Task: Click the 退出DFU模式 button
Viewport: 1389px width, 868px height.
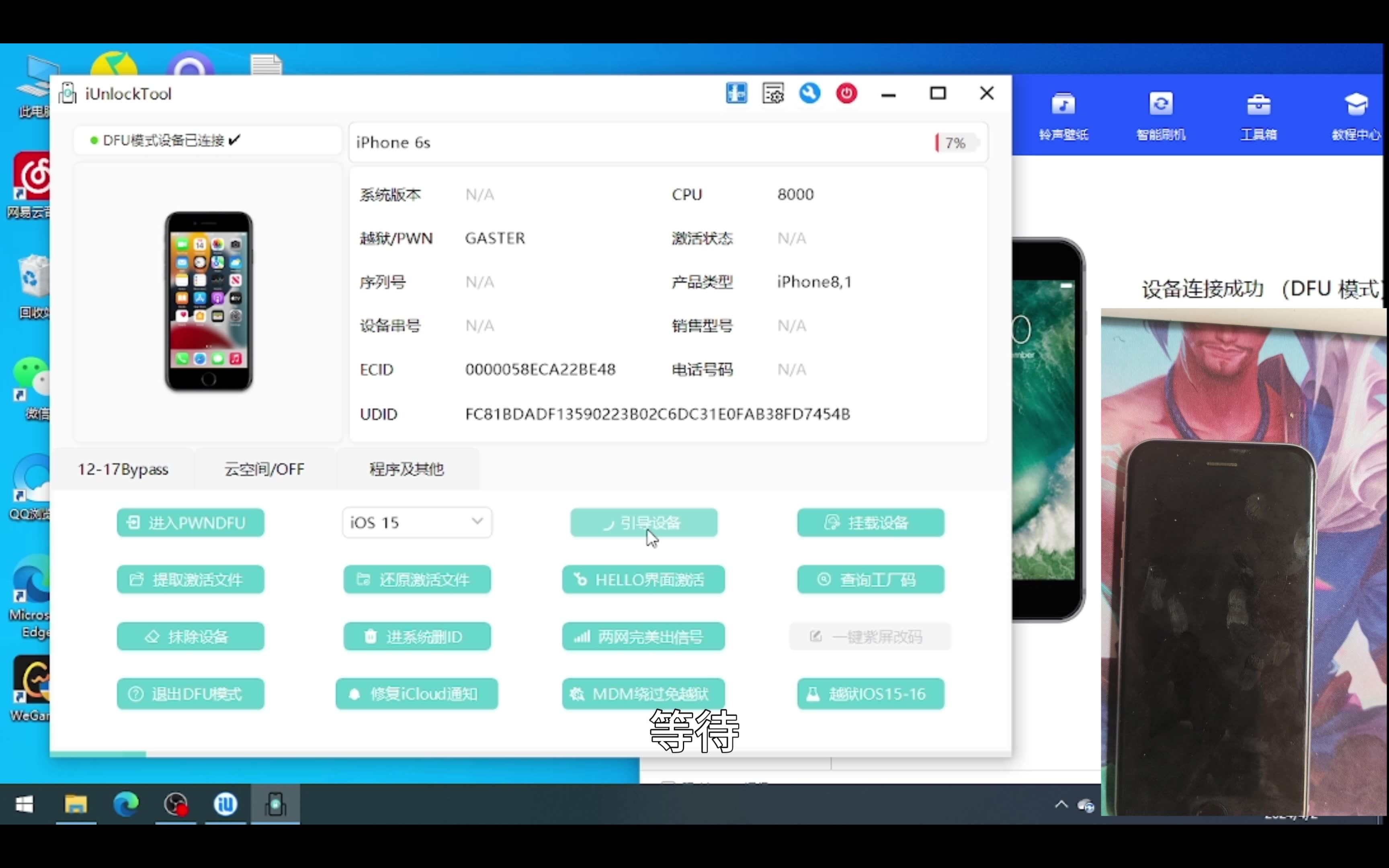Action: [191, 694]
